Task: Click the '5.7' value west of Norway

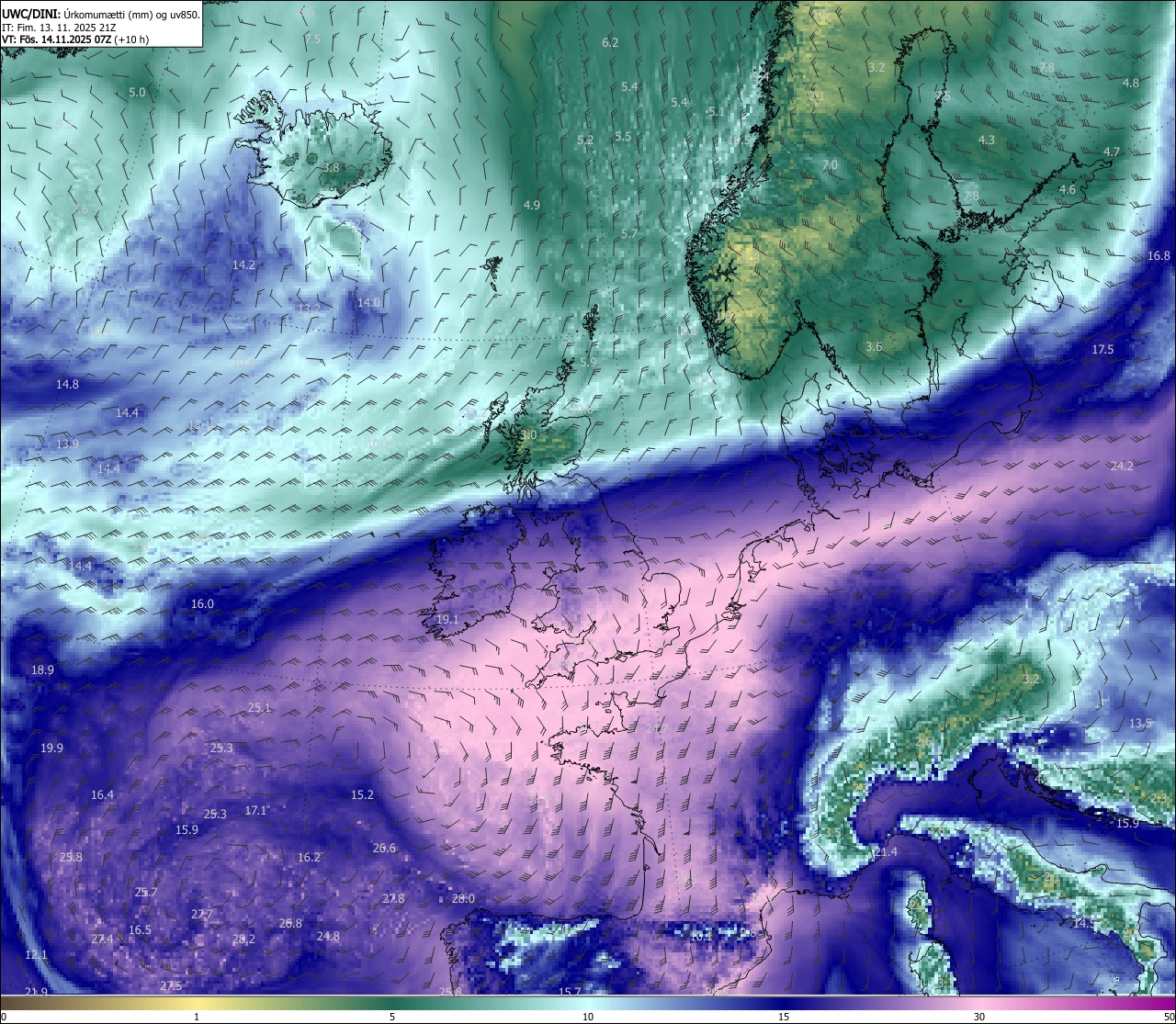Action: [628, 234]
